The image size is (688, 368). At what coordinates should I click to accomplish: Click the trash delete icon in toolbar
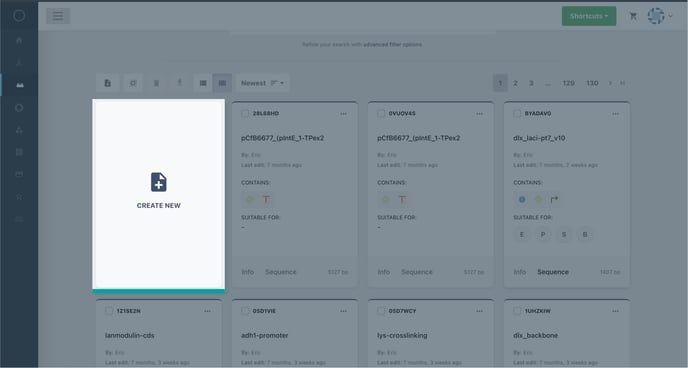pyautogui.click(x=156, y=83)
